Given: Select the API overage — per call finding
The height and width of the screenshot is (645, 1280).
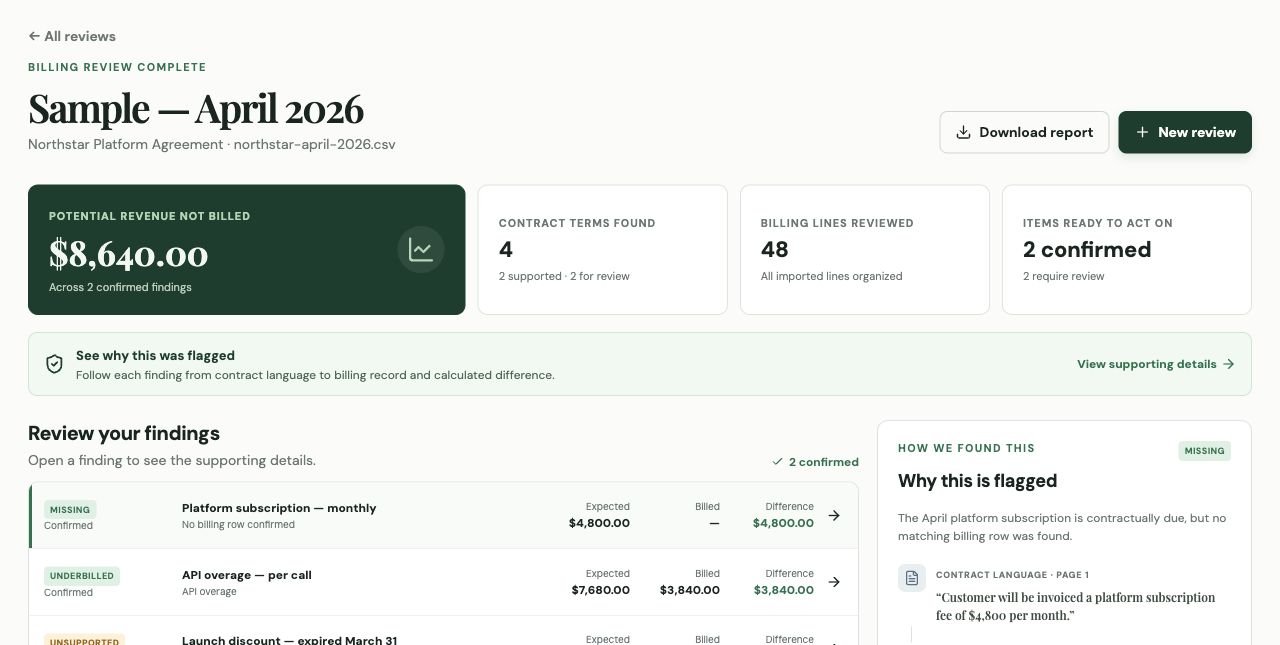Looking at the screenshot, I should (444, 582).
